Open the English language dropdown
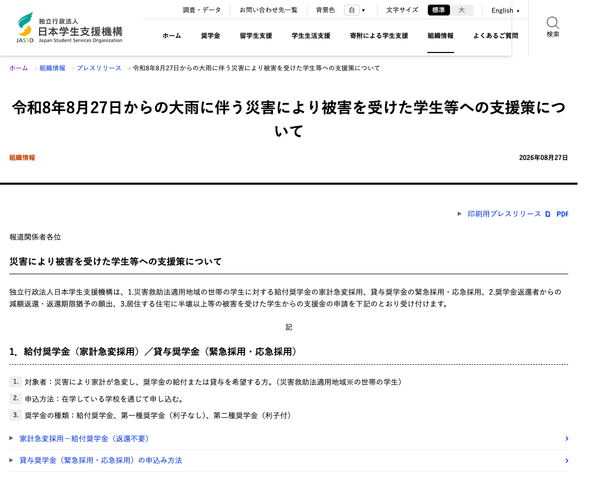The height and width of the screenshot is (480, 596). coord(505,11)
